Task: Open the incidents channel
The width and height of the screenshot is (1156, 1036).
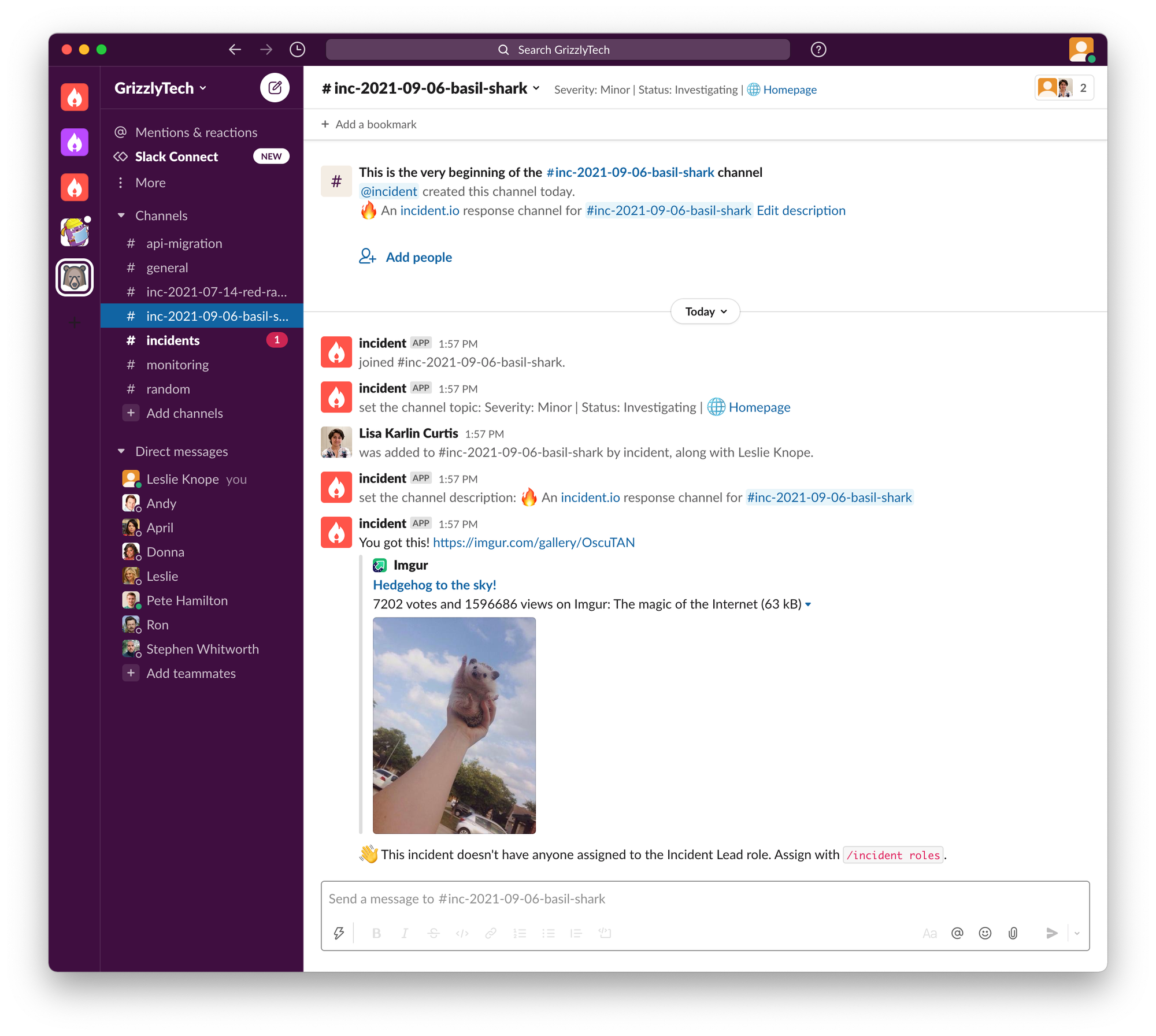Action: pyautogui.click(x=173, y=340)
